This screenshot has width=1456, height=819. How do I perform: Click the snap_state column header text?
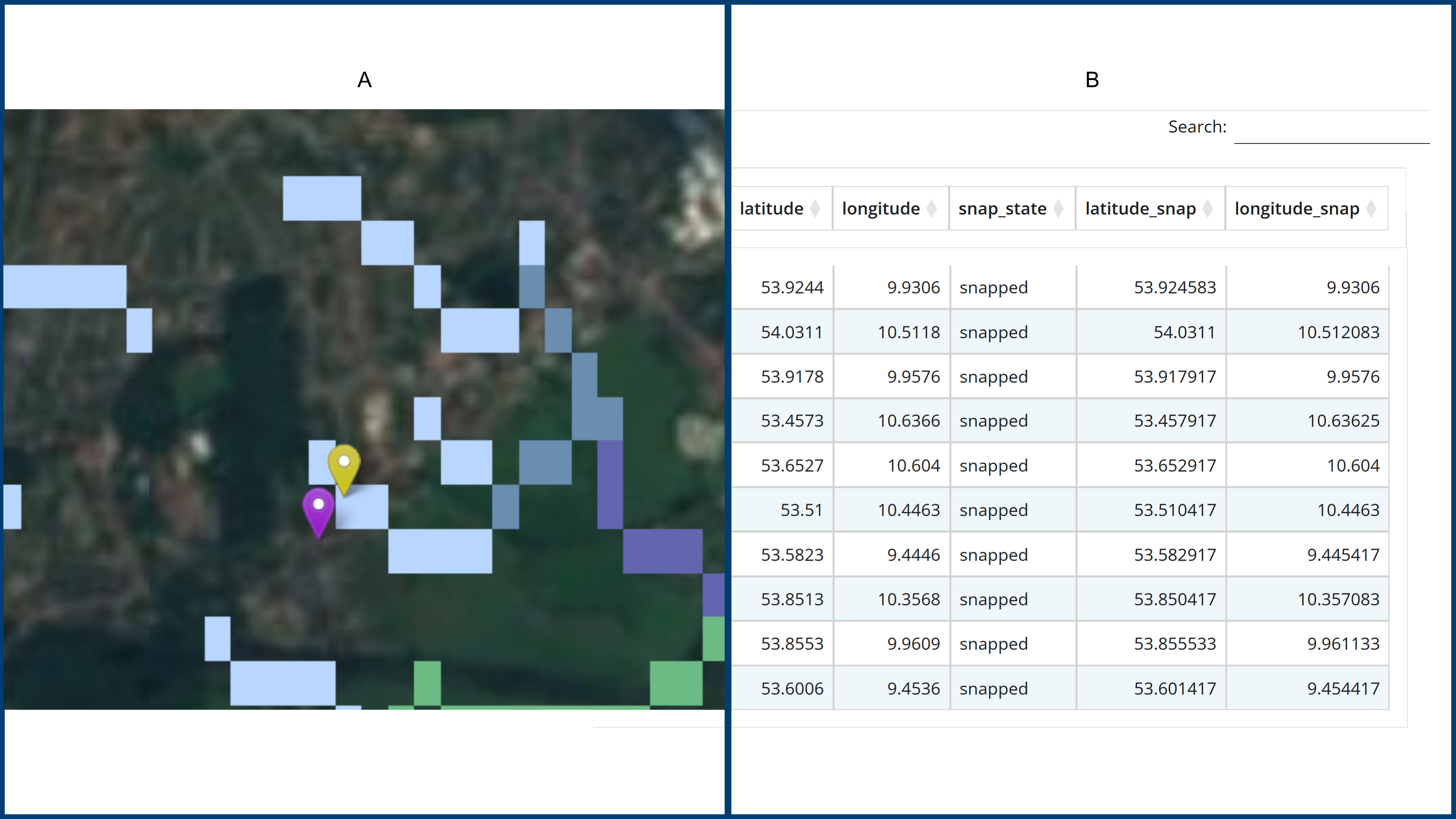1002,209
